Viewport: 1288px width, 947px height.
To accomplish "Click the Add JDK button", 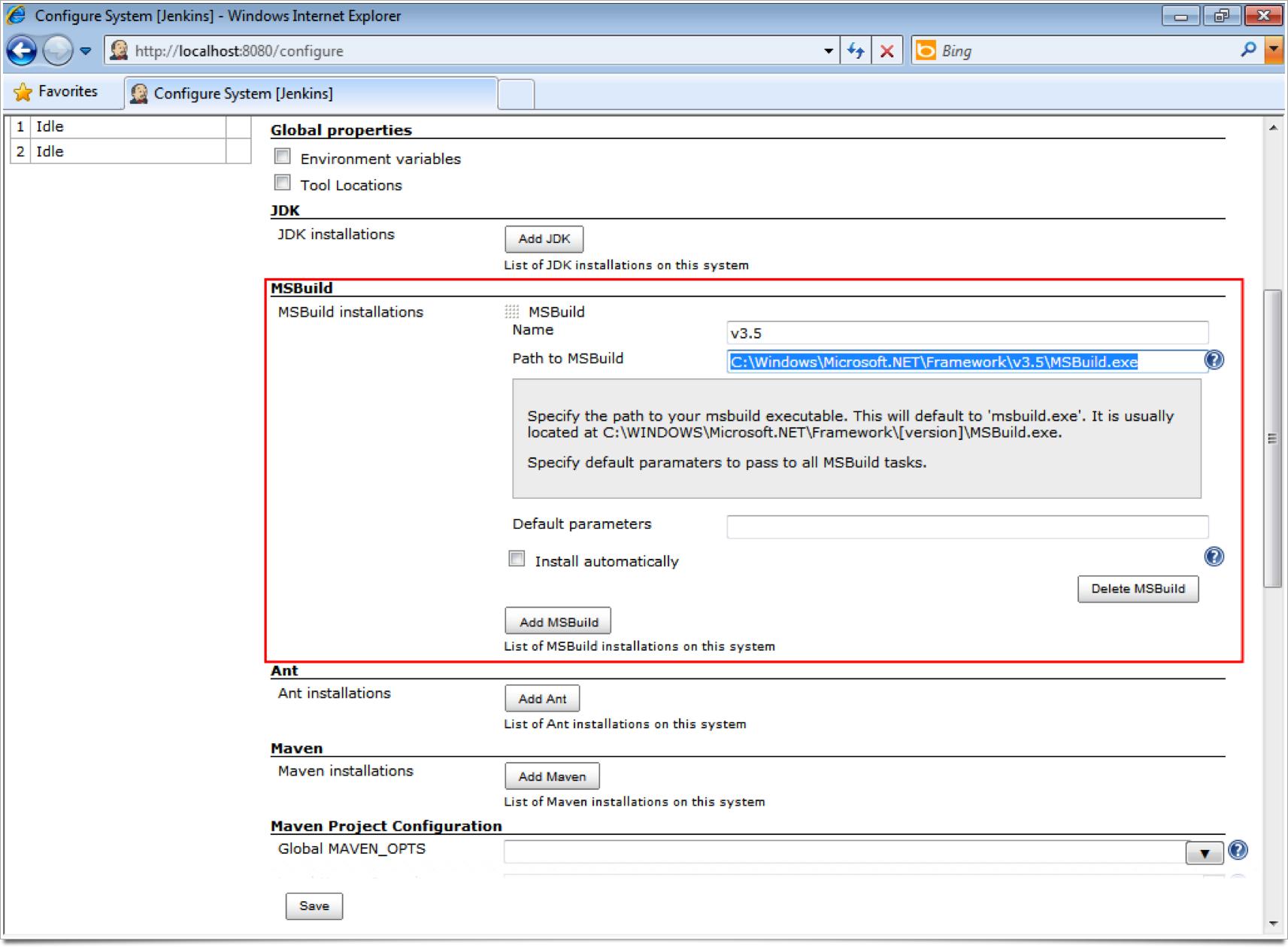I will click(x=544, y=239).
